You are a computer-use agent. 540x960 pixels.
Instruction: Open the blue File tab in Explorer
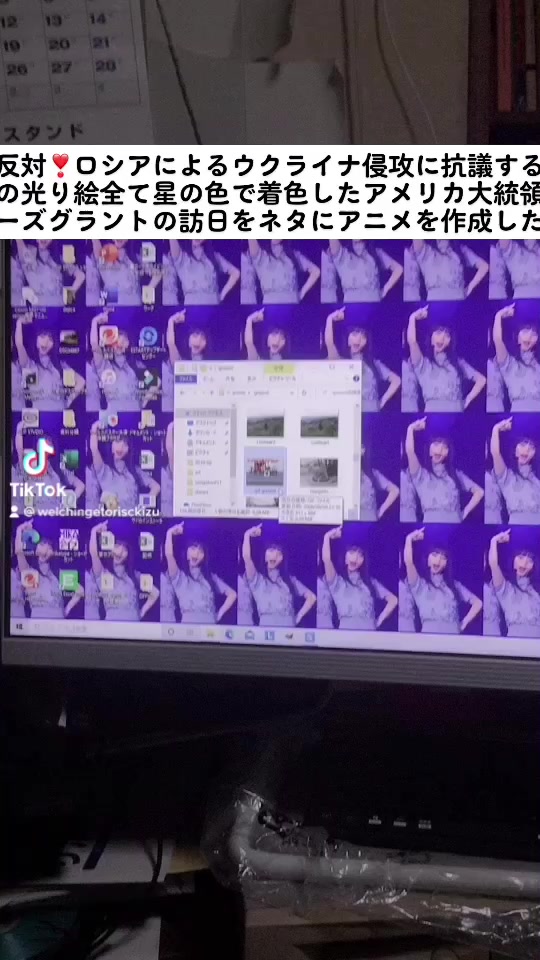(x=186, y=378)
